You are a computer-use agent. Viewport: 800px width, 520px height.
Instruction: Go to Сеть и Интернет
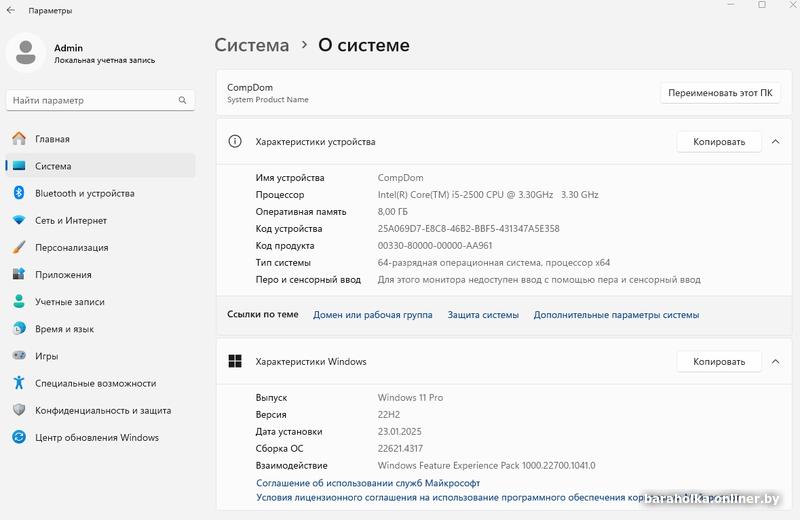point(101,220)
